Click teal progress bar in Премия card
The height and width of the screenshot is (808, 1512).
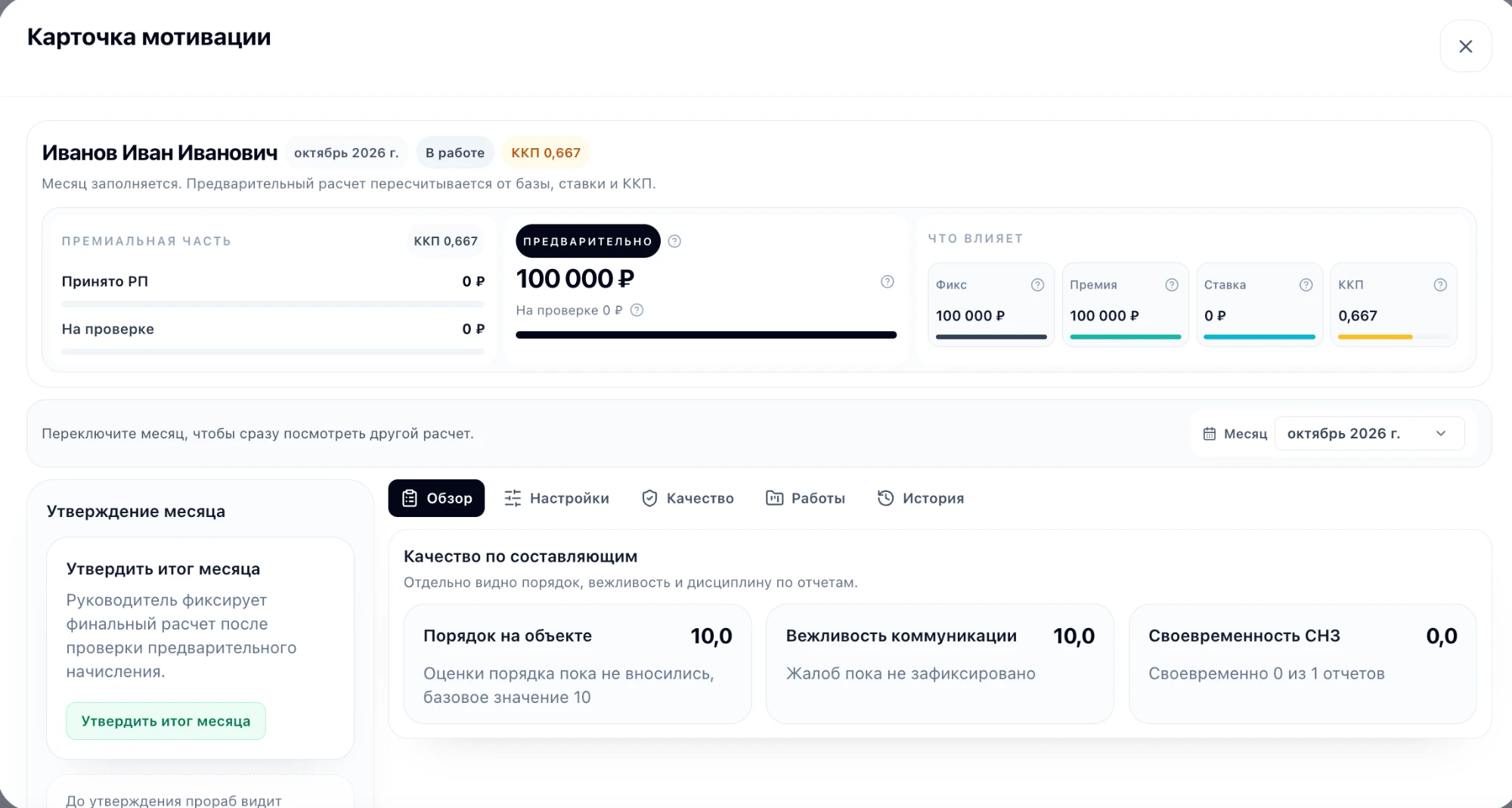tap(1126, 337)
